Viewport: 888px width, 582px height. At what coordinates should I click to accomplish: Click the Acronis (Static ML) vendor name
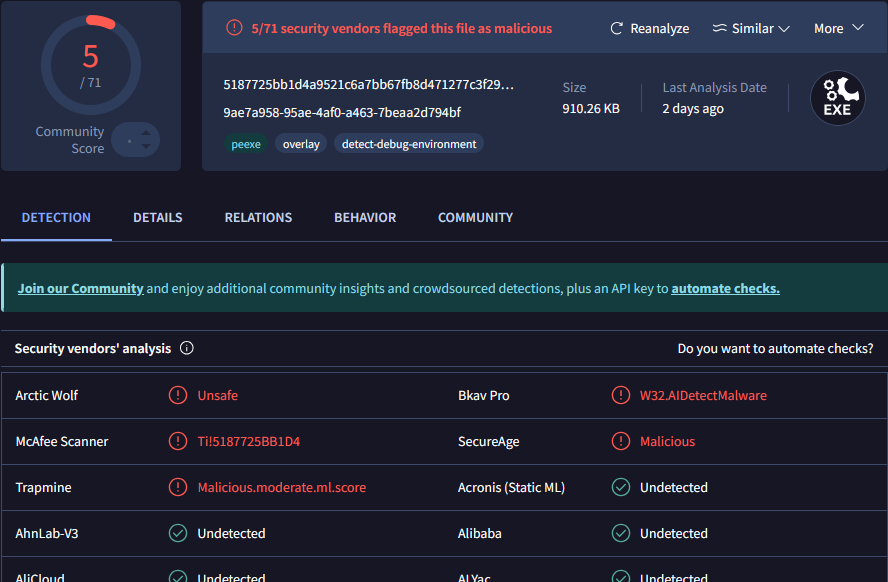click(x=511, y=487)
